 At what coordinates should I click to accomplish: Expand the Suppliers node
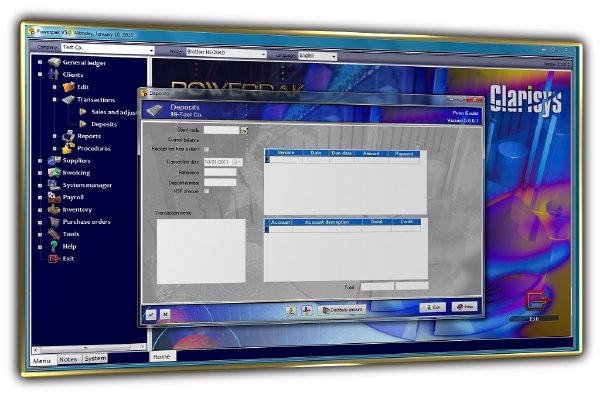[40, 161]
